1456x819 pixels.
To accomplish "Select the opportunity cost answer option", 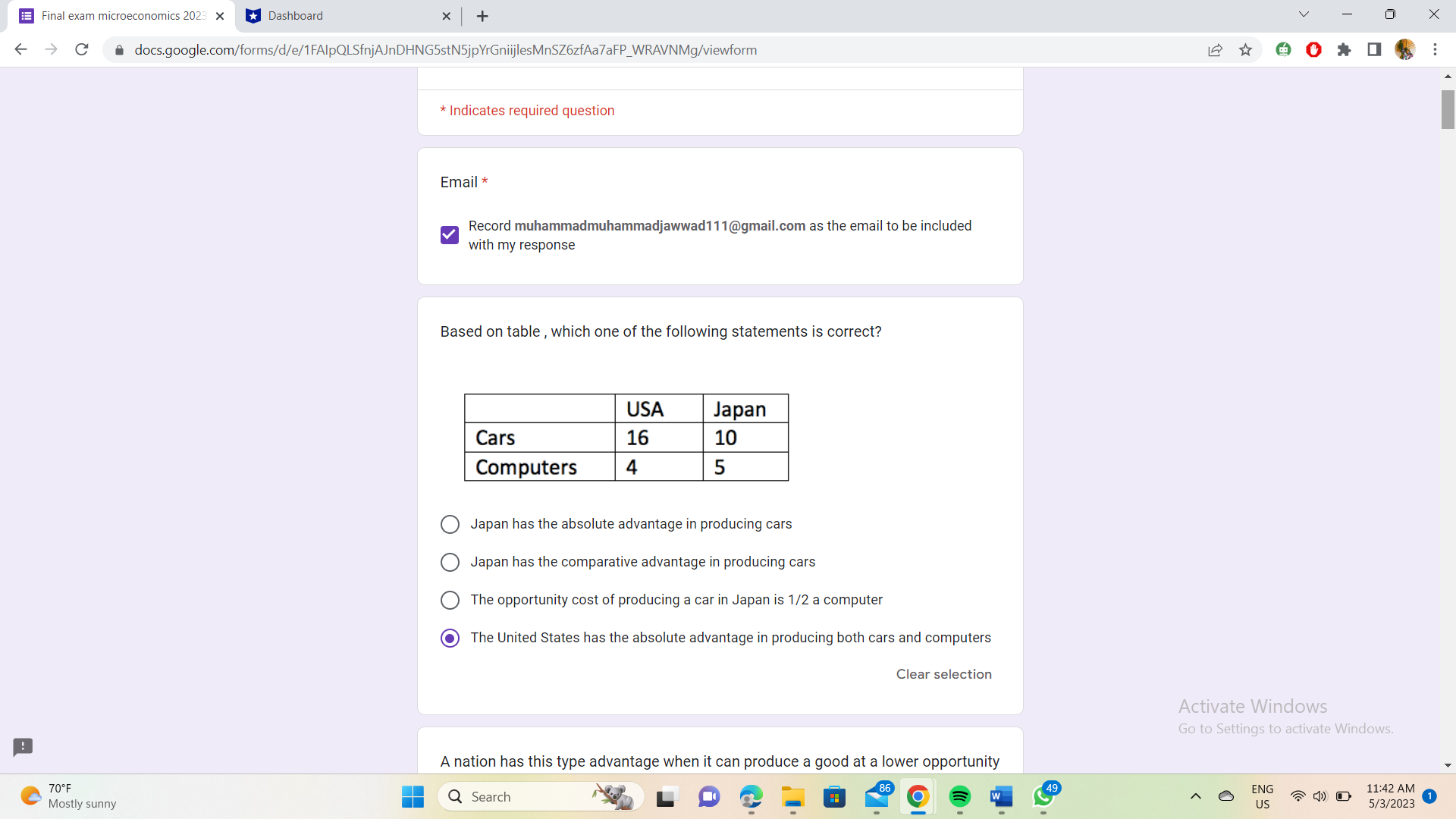I will pos(450,600).
